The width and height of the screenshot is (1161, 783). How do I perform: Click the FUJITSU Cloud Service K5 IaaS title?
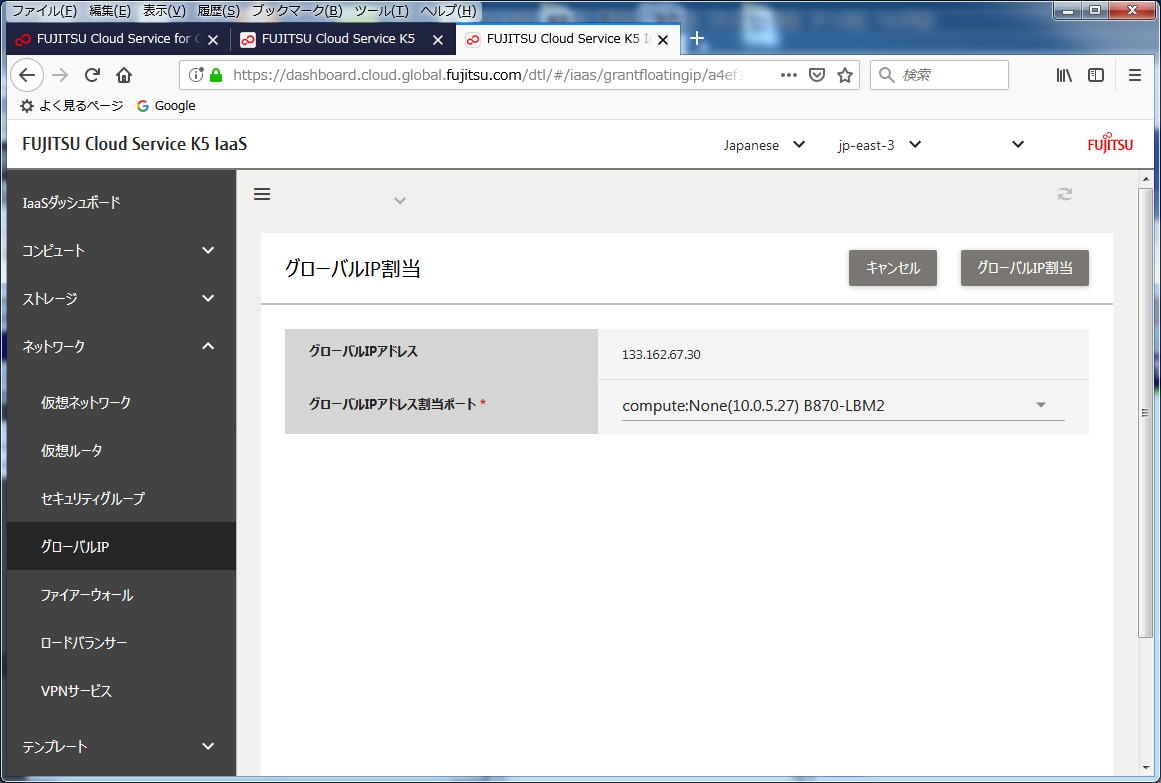pos(135,144)
